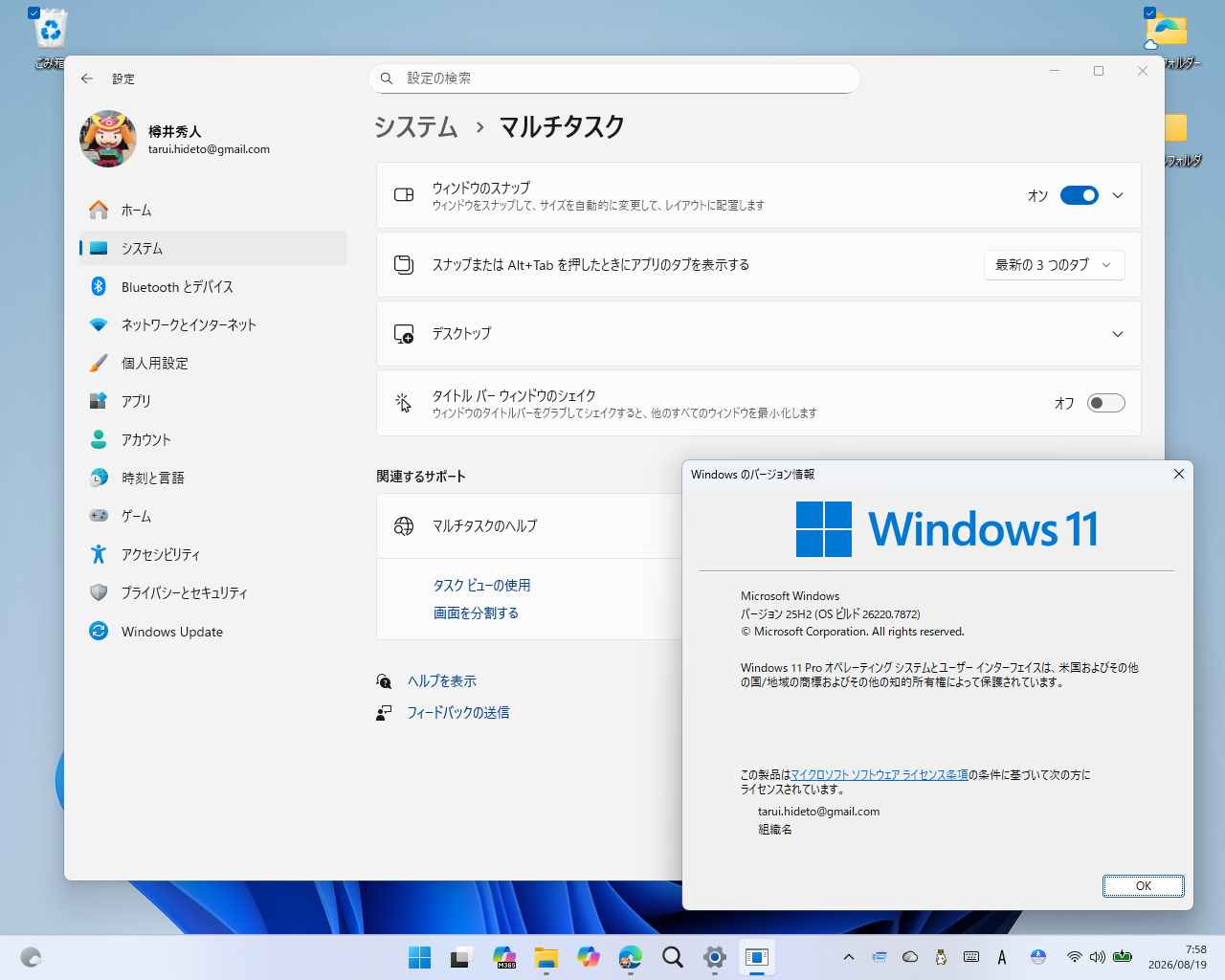Go back with the Settings back arrow
This screenshot has width=1225, height=980.
pyautogui.click(x=87, y=78)
